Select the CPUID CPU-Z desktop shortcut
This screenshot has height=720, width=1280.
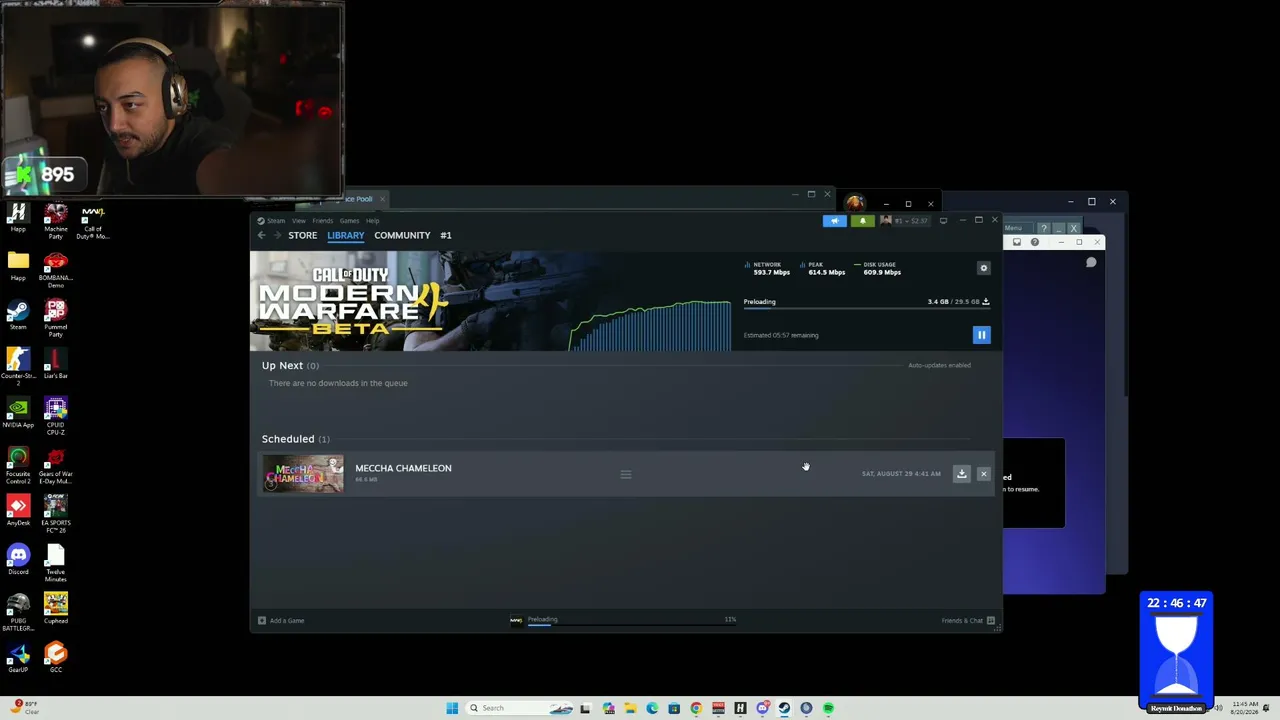[x=56, y=417]
